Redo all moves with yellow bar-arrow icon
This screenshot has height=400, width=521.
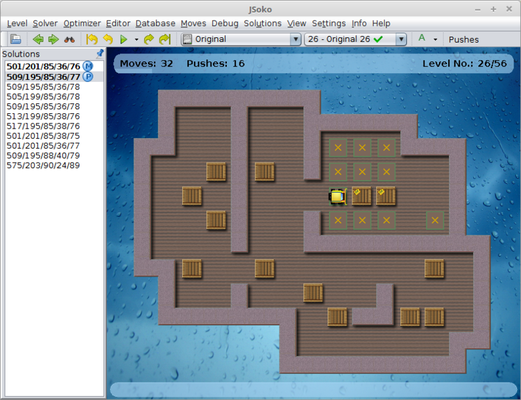pos(165,39)
